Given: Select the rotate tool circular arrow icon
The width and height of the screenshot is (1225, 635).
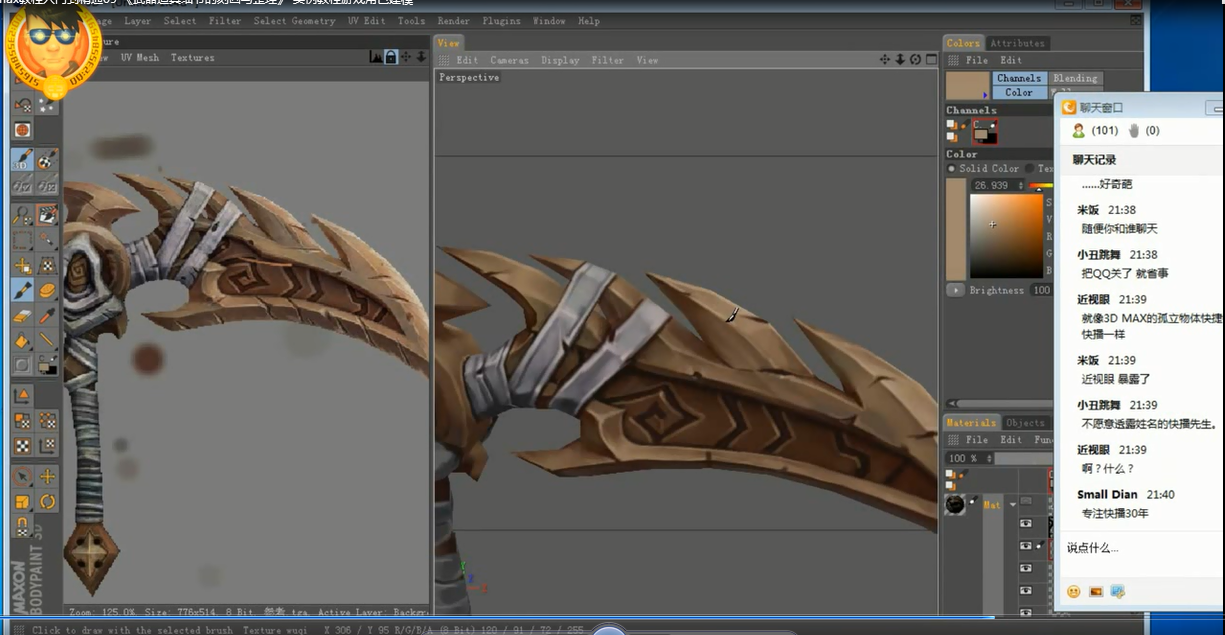Looking at the screenshot, I should point(47,502).
